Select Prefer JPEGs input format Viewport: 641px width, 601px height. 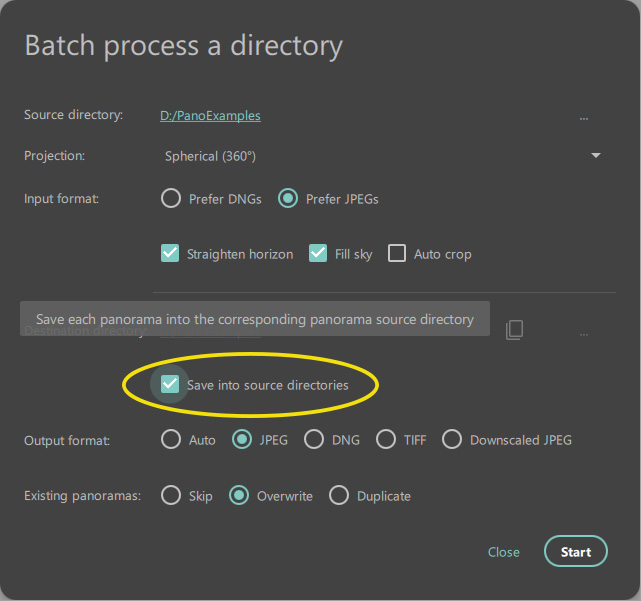click(288, 199)
